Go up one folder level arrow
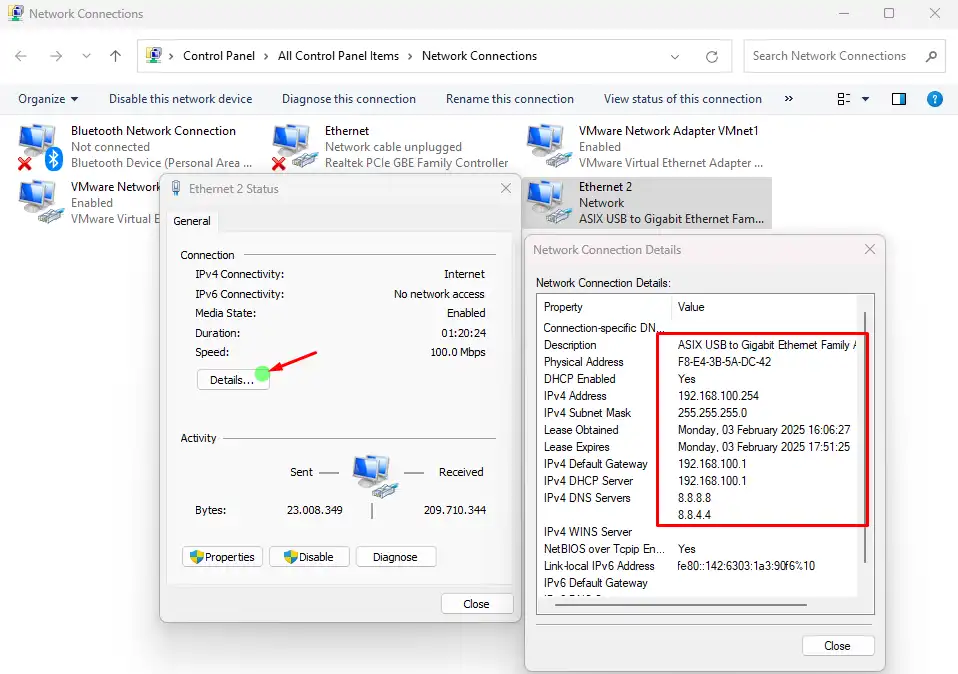The image size is (958, 674). (x=115, y=56)
